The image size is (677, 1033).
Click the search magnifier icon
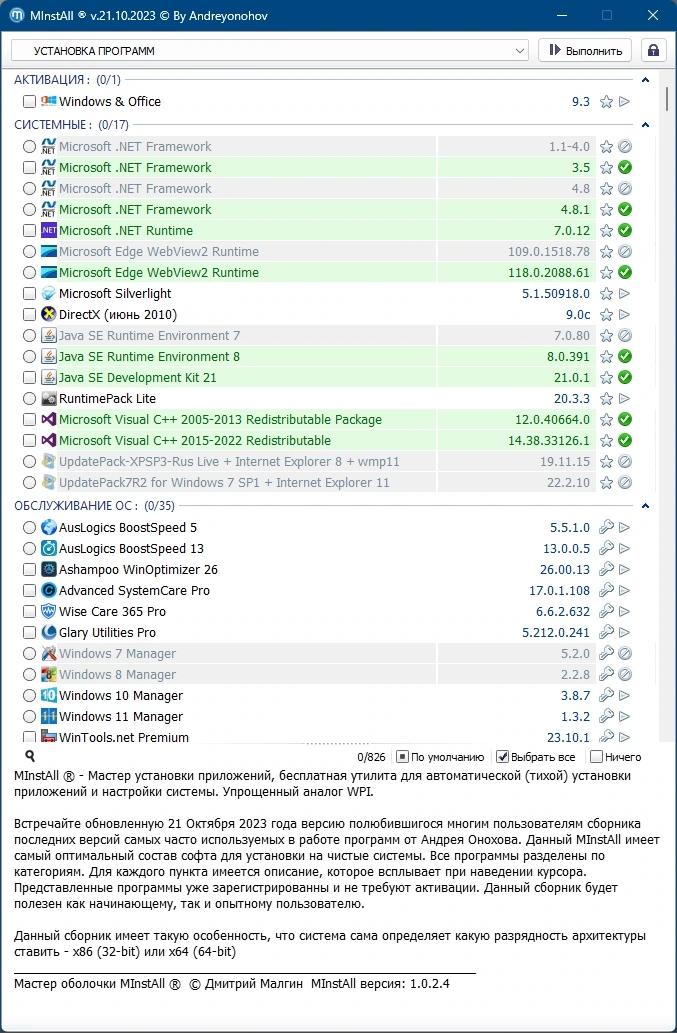coord(30,756)
